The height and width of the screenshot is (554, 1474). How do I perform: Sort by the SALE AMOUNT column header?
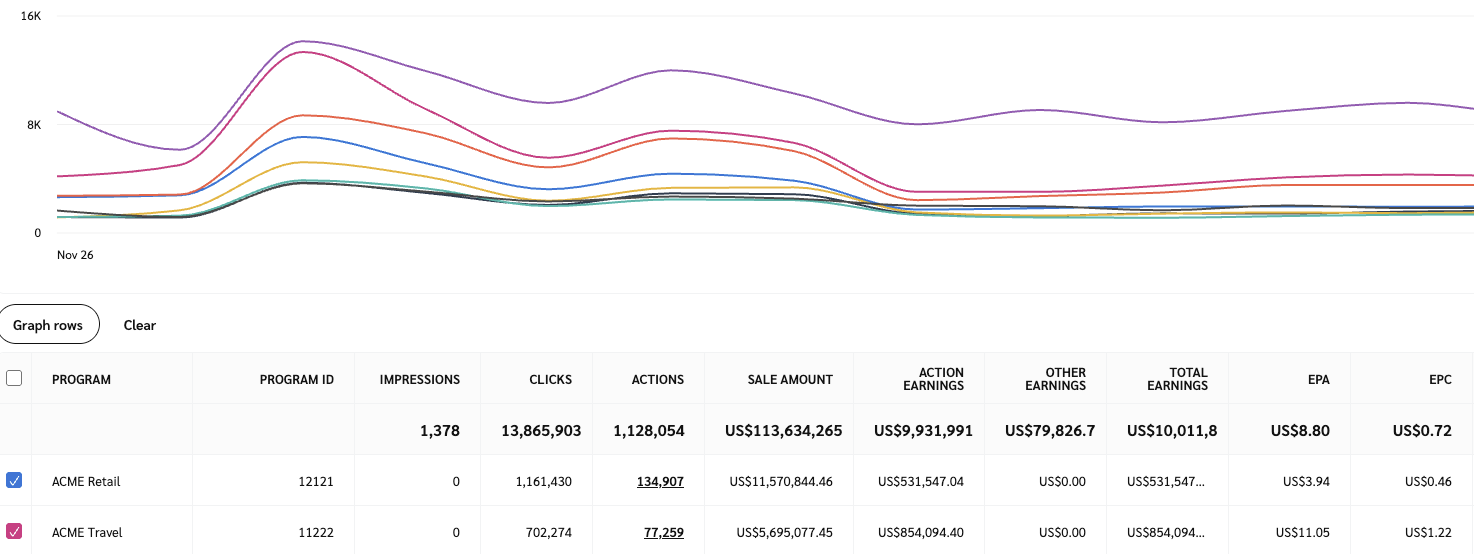790,379
